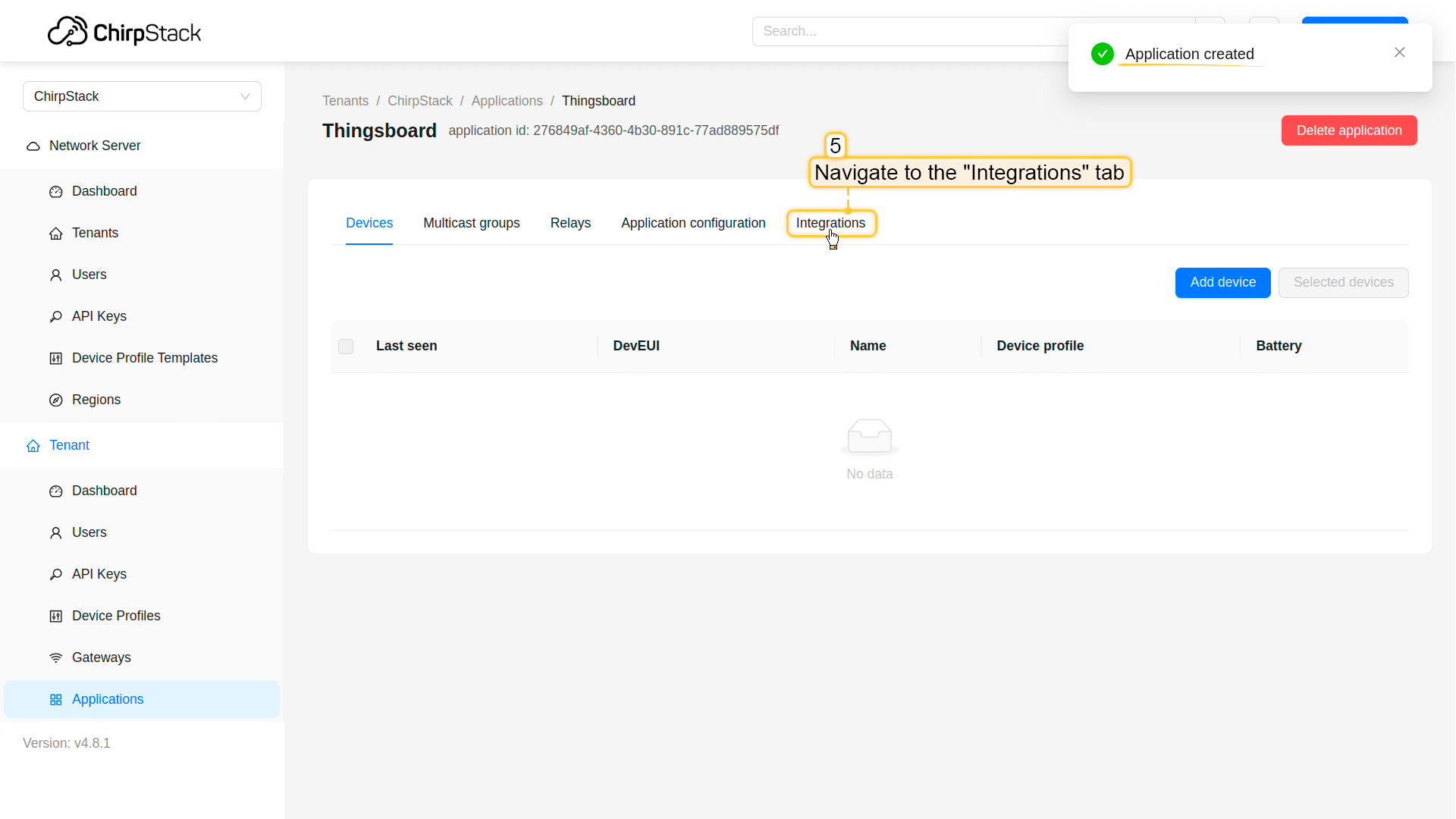Switch to the Integrations tab
The image size is (1456, 819).
click(x=830, y=223)
